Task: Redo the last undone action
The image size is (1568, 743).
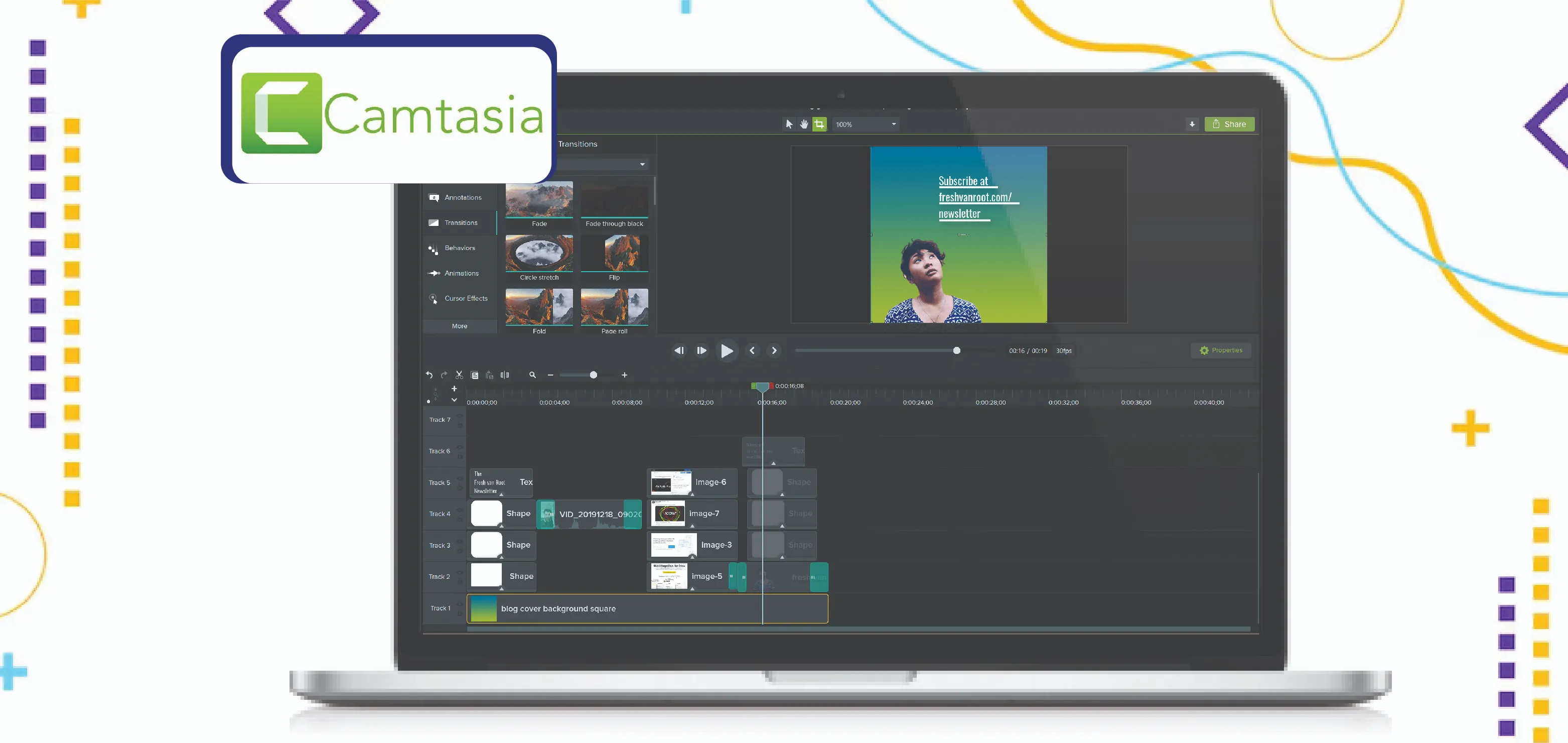Action: coord(444,375)
